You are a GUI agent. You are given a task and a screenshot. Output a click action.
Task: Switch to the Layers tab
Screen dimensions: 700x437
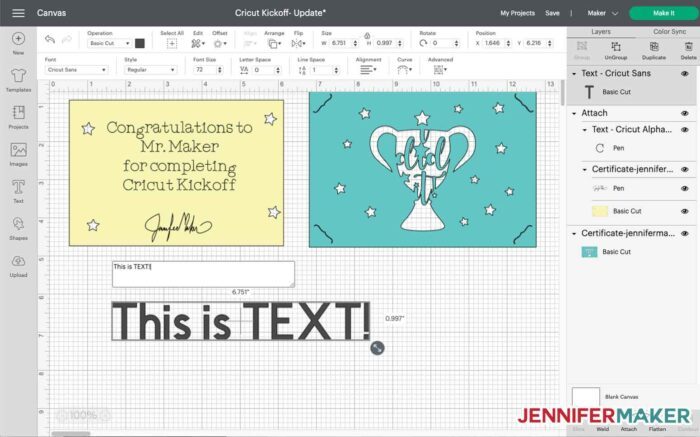pyautogui.click(x=601, y=32)
